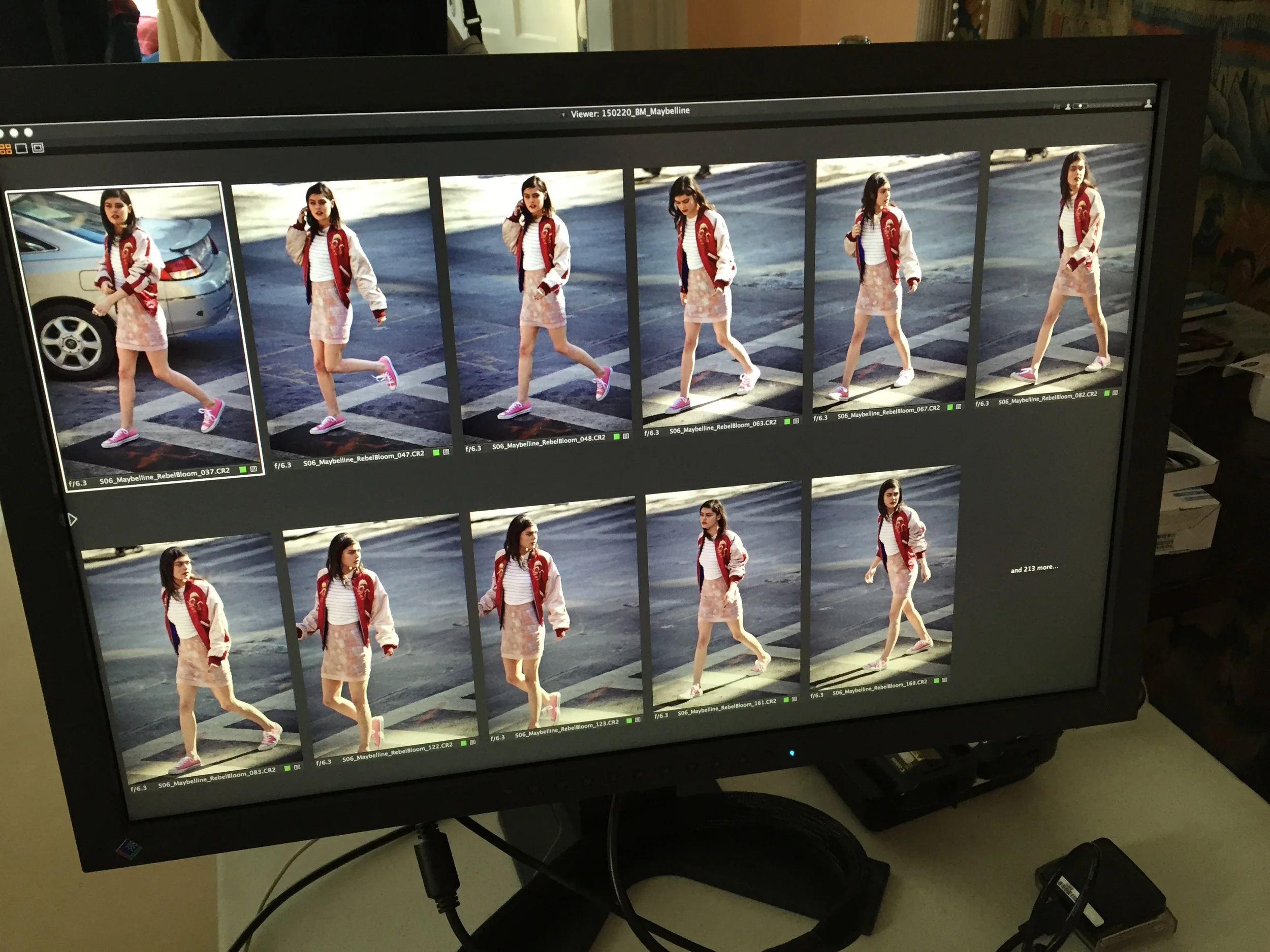Viewport: 1270px width, 952px height.
Task: Click filename S06_Maybelline_RebelBloom_082.CR2
Action: coord(1048,398)
